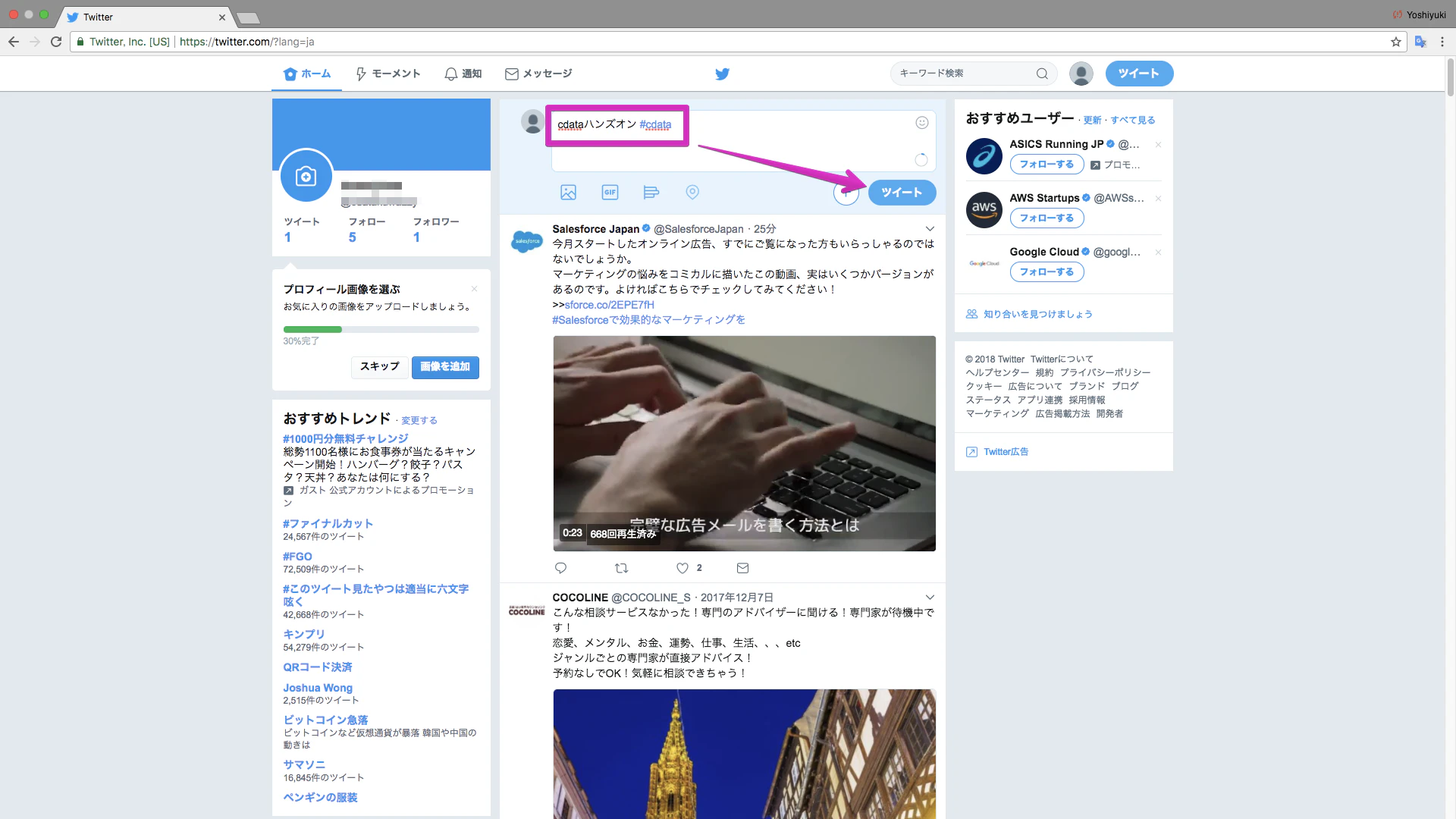Expand COCOLINE tweet options chevron
The image size is (1456, 819).
[930, 598]
